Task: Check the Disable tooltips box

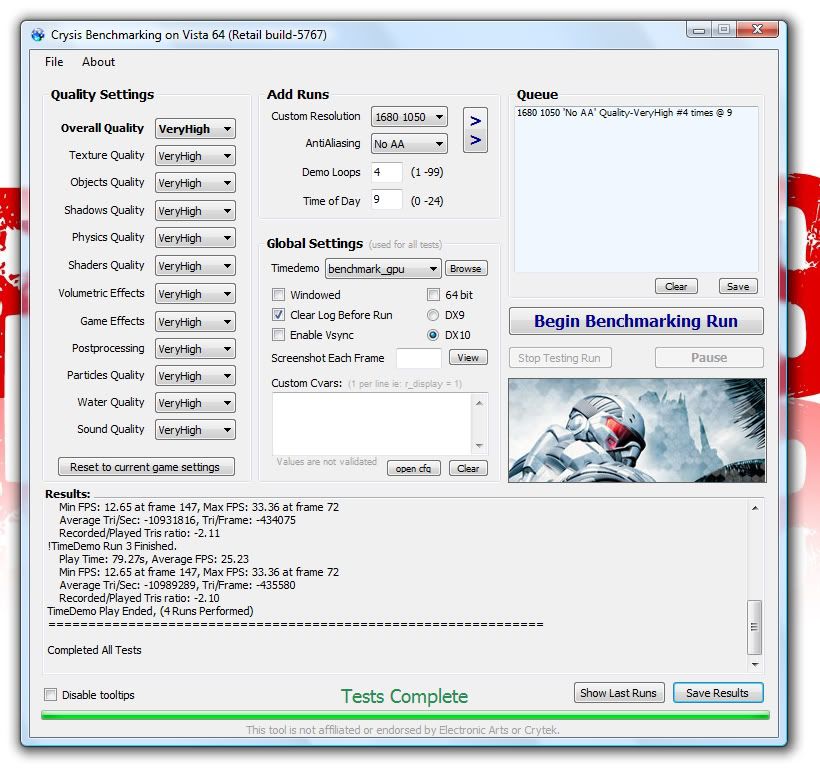Action: 51,695
